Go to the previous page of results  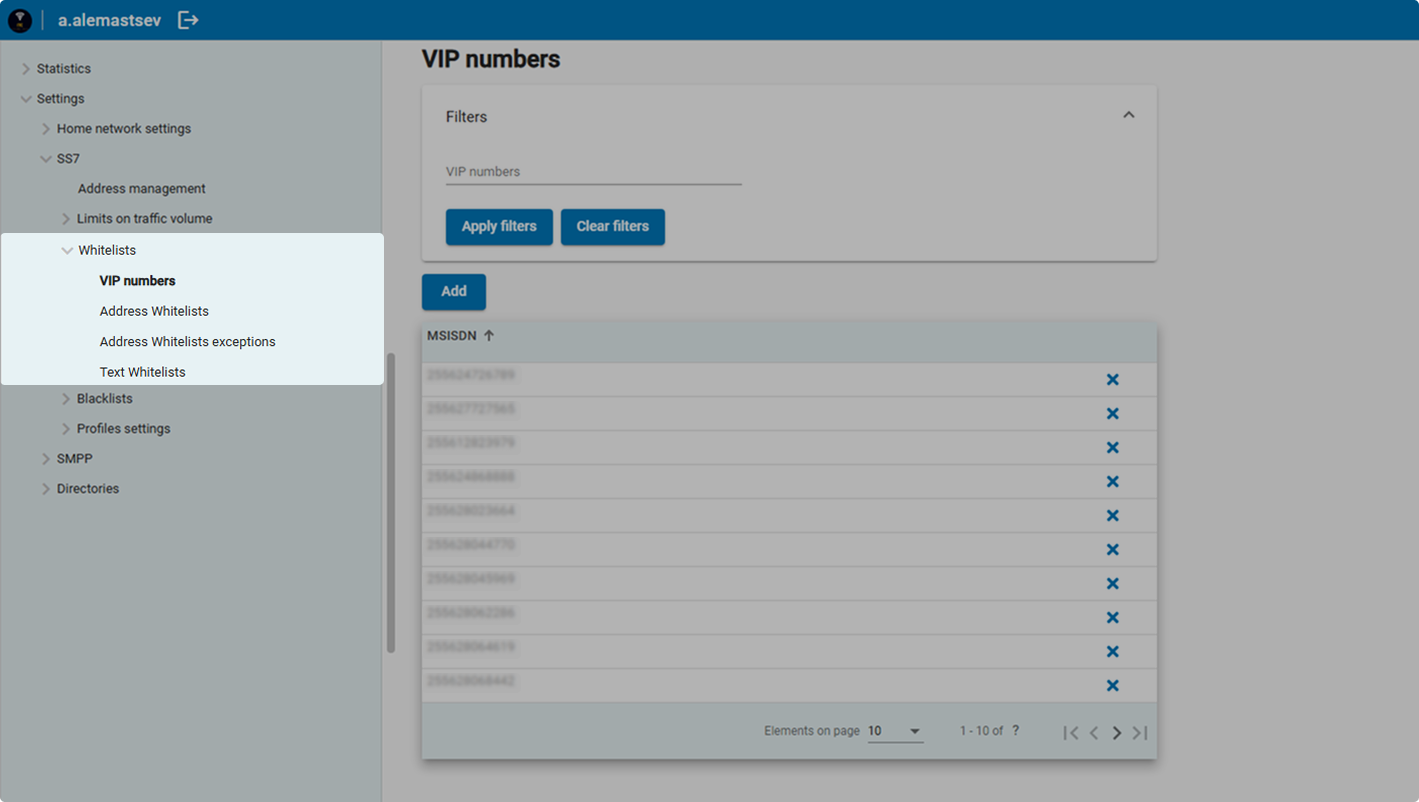1094,733
